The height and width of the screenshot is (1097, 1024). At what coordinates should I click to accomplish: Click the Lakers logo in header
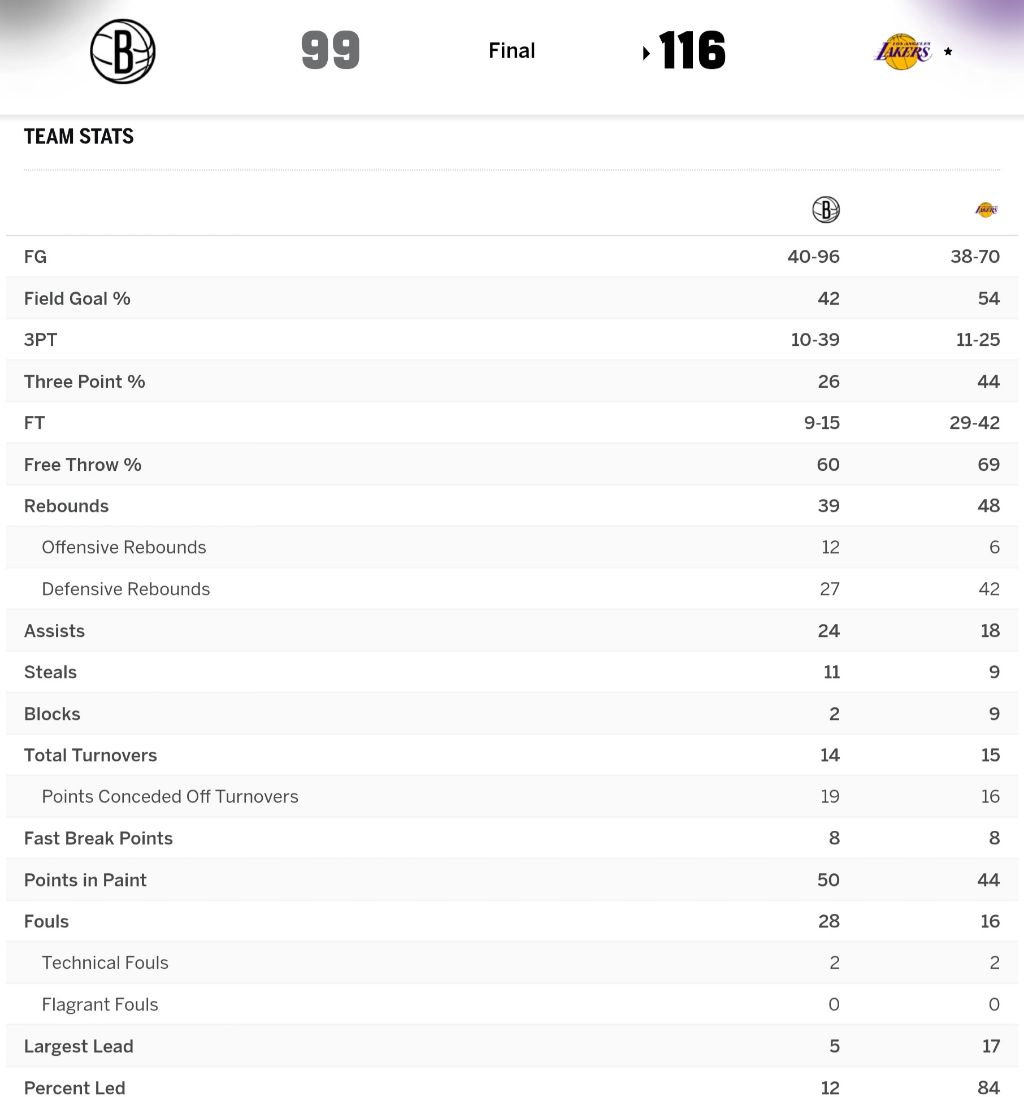coord(902,51)
